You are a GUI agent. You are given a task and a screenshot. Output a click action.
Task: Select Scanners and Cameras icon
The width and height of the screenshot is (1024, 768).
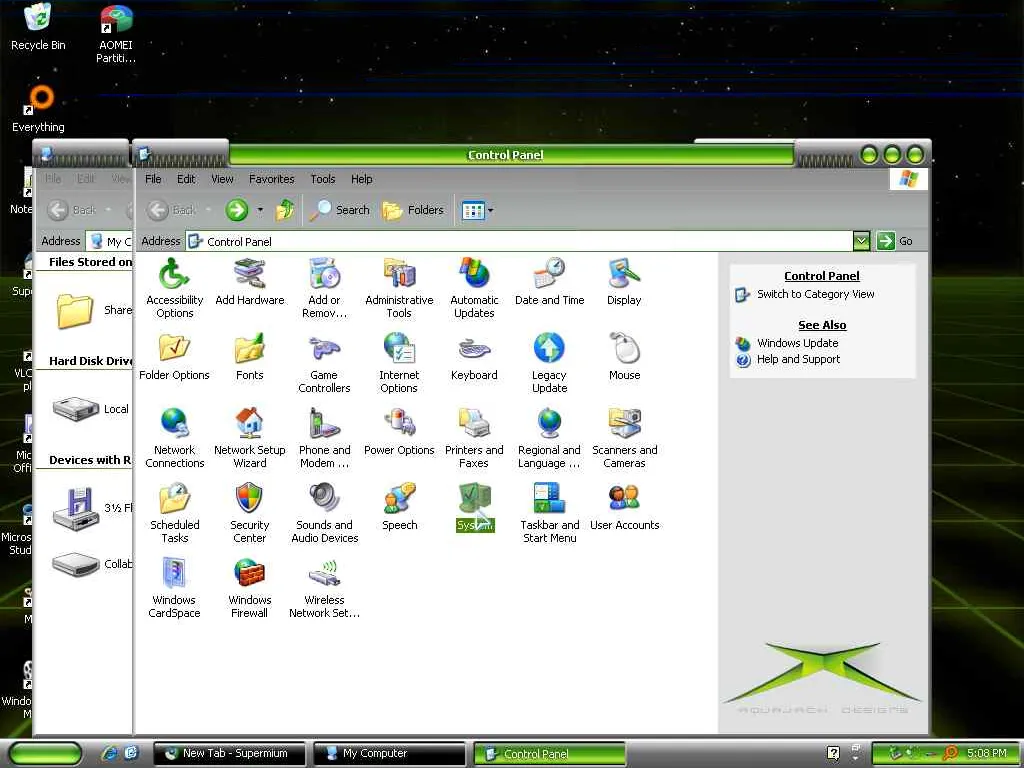pyautogui.click(x=624, y=438)
